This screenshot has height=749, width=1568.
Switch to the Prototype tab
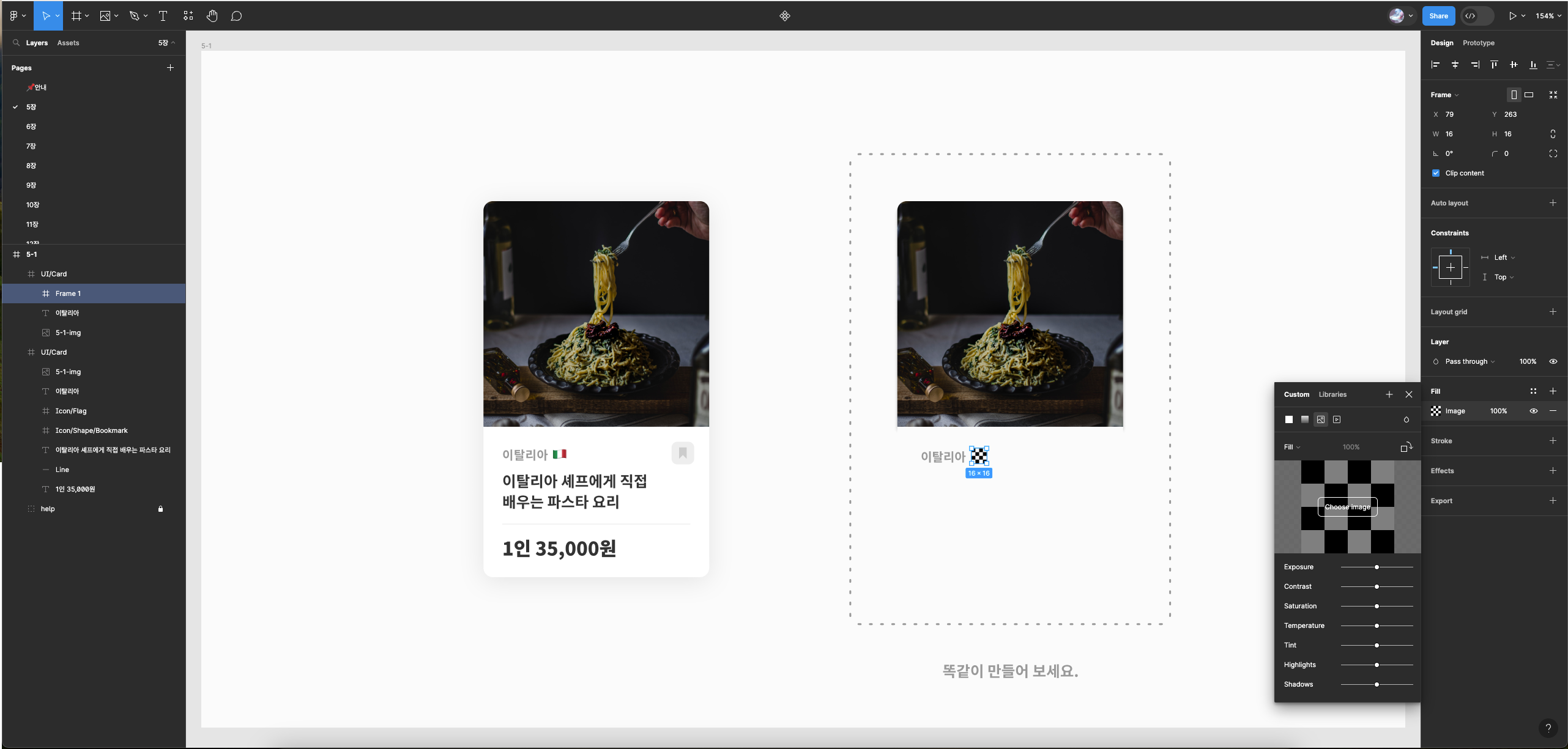coord(1478,43)
